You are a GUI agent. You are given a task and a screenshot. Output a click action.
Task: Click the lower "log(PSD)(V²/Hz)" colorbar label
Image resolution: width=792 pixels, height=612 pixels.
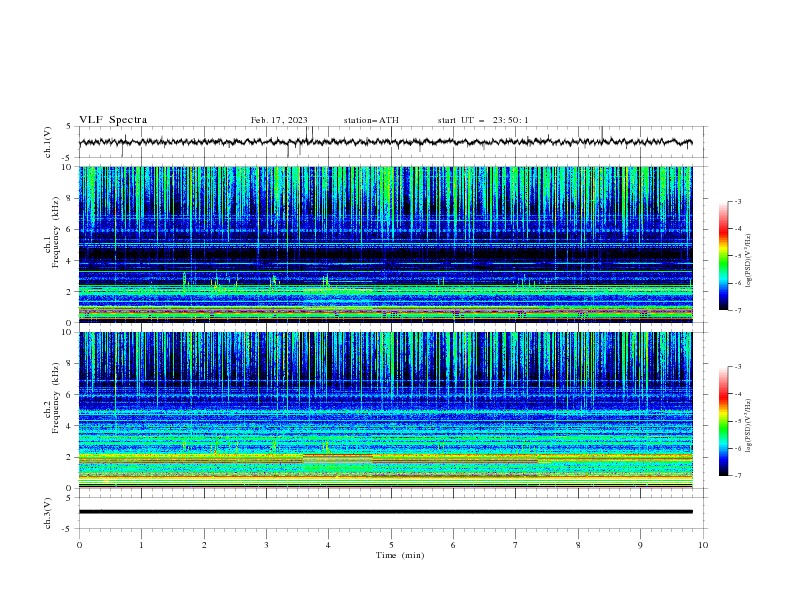click(x=749, y=426)
